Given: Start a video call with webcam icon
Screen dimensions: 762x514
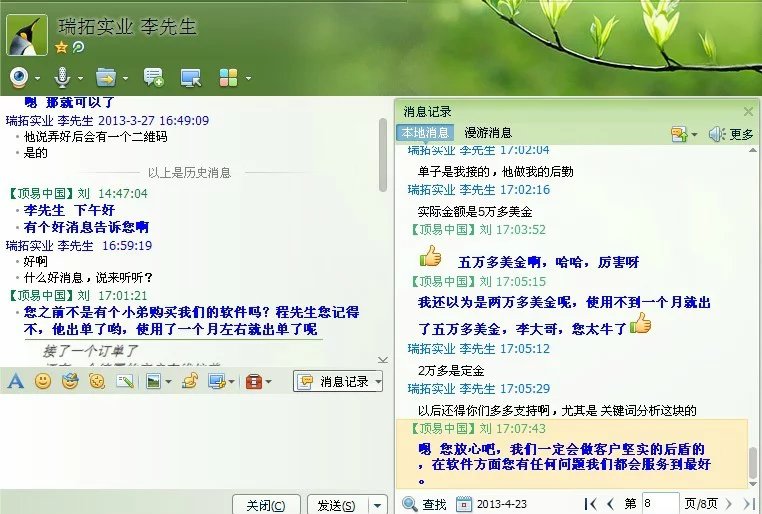Looking at the screenshot, I should pos(19,78).
